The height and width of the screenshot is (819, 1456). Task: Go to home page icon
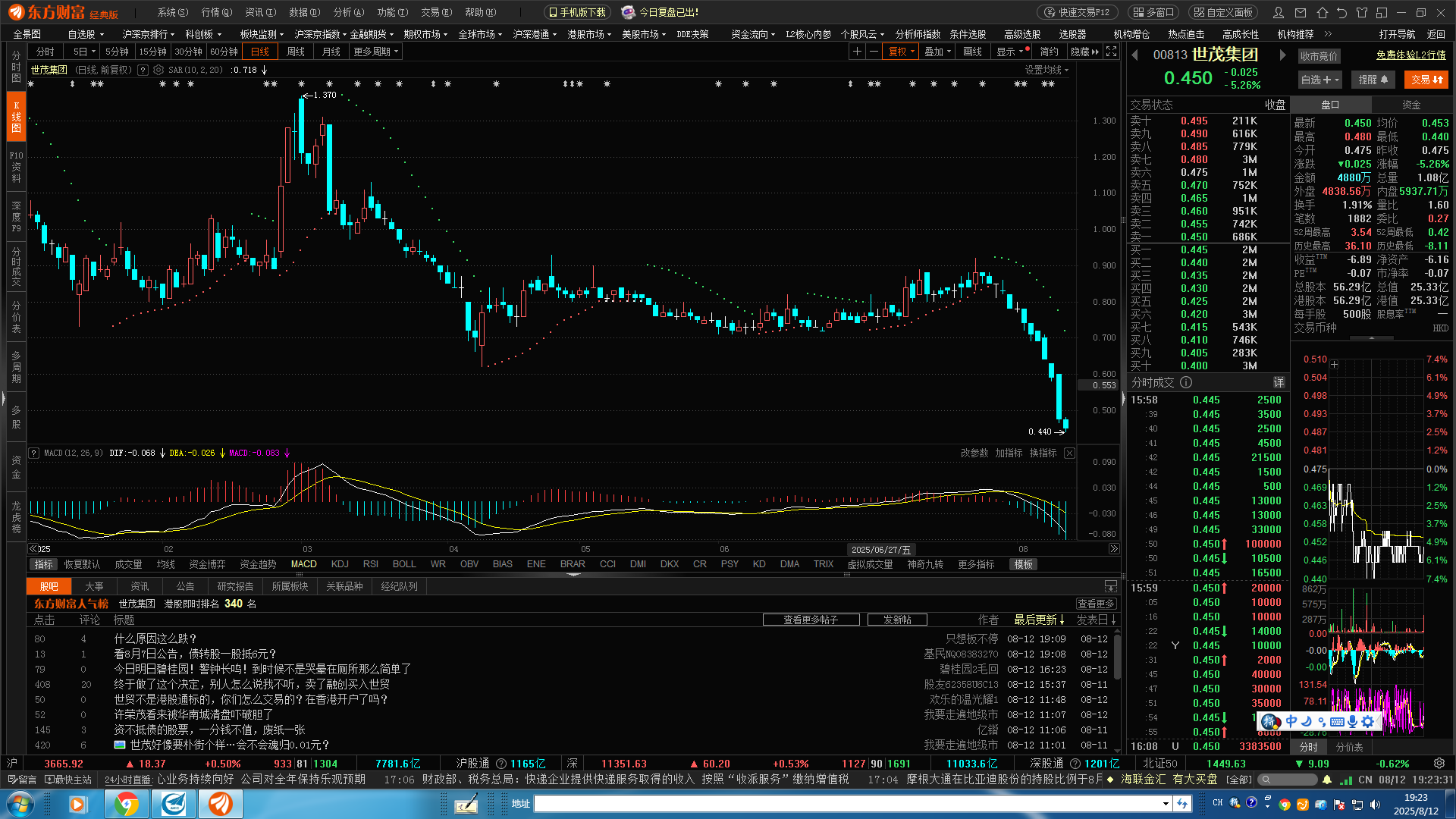point(1323,12)
